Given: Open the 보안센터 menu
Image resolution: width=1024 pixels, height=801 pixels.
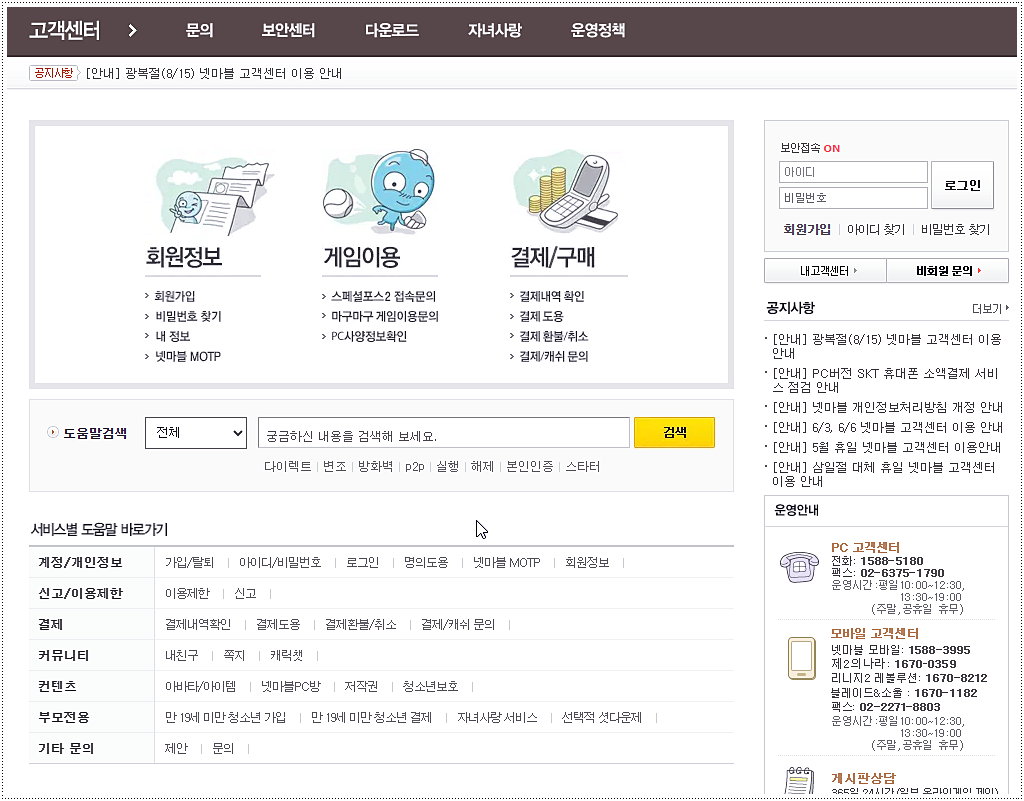Looking at the screenshot, I should (288, 30).
